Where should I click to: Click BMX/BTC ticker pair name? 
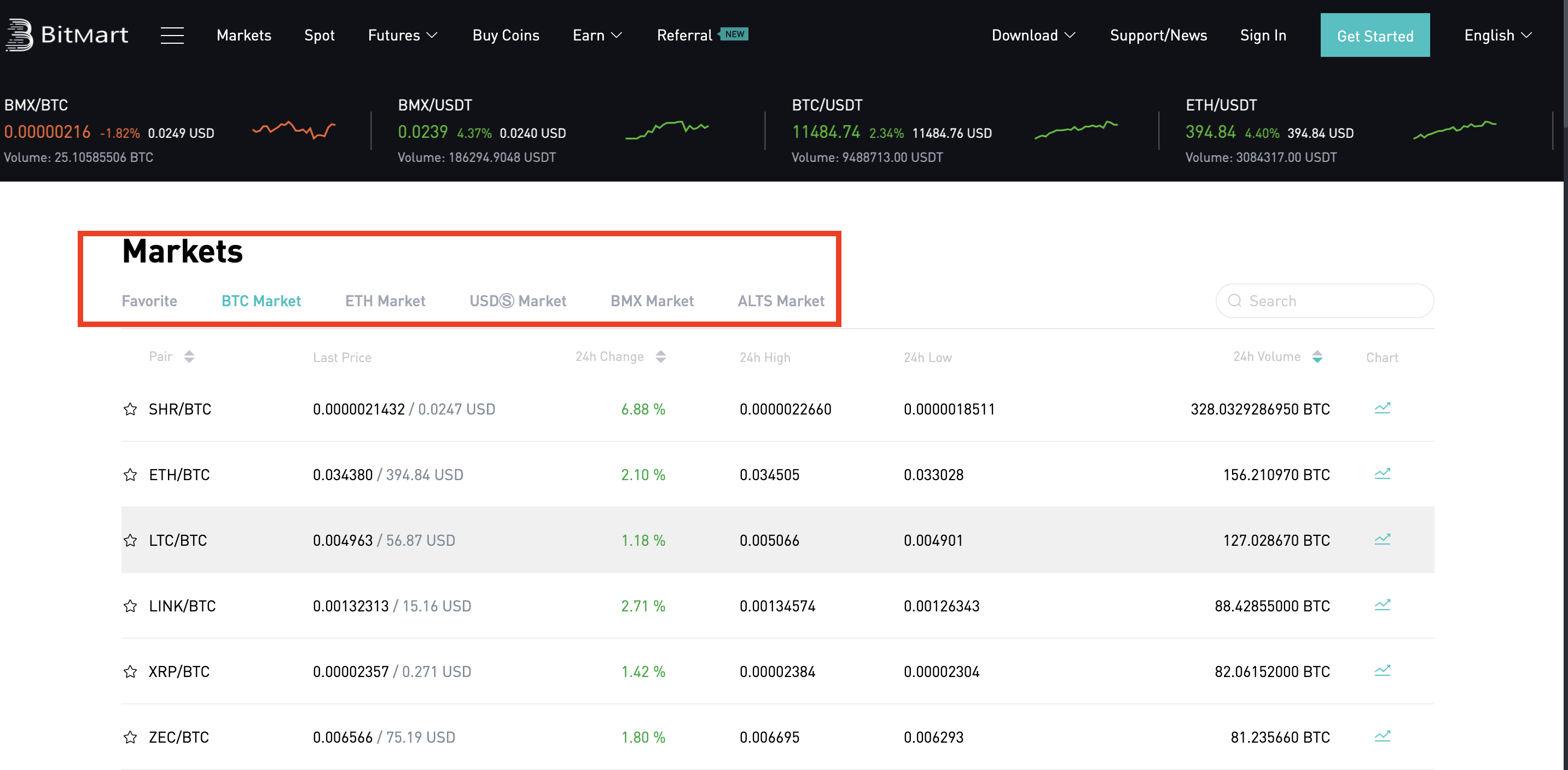(36, 105)
